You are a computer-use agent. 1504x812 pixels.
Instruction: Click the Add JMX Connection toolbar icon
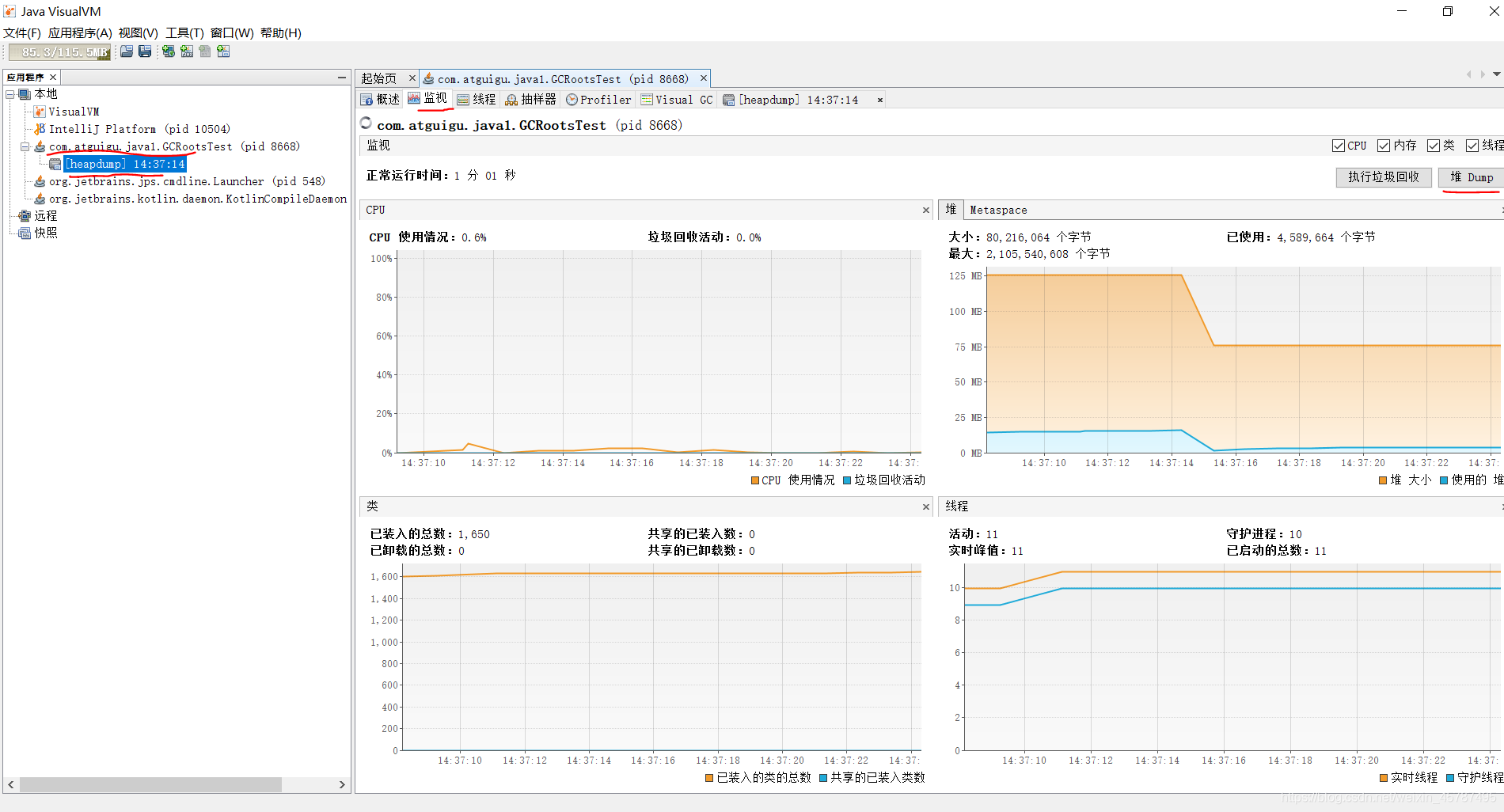[187, 51]
